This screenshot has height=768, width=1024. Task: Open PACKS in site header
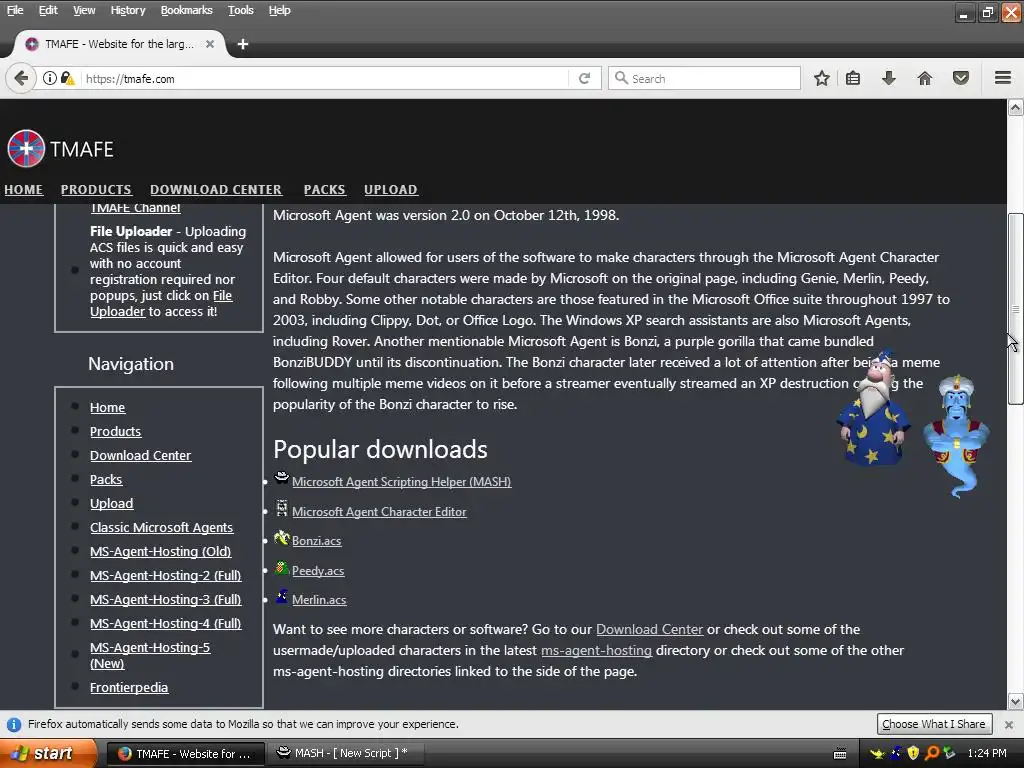pyautogui.click(x=325, y=189)
